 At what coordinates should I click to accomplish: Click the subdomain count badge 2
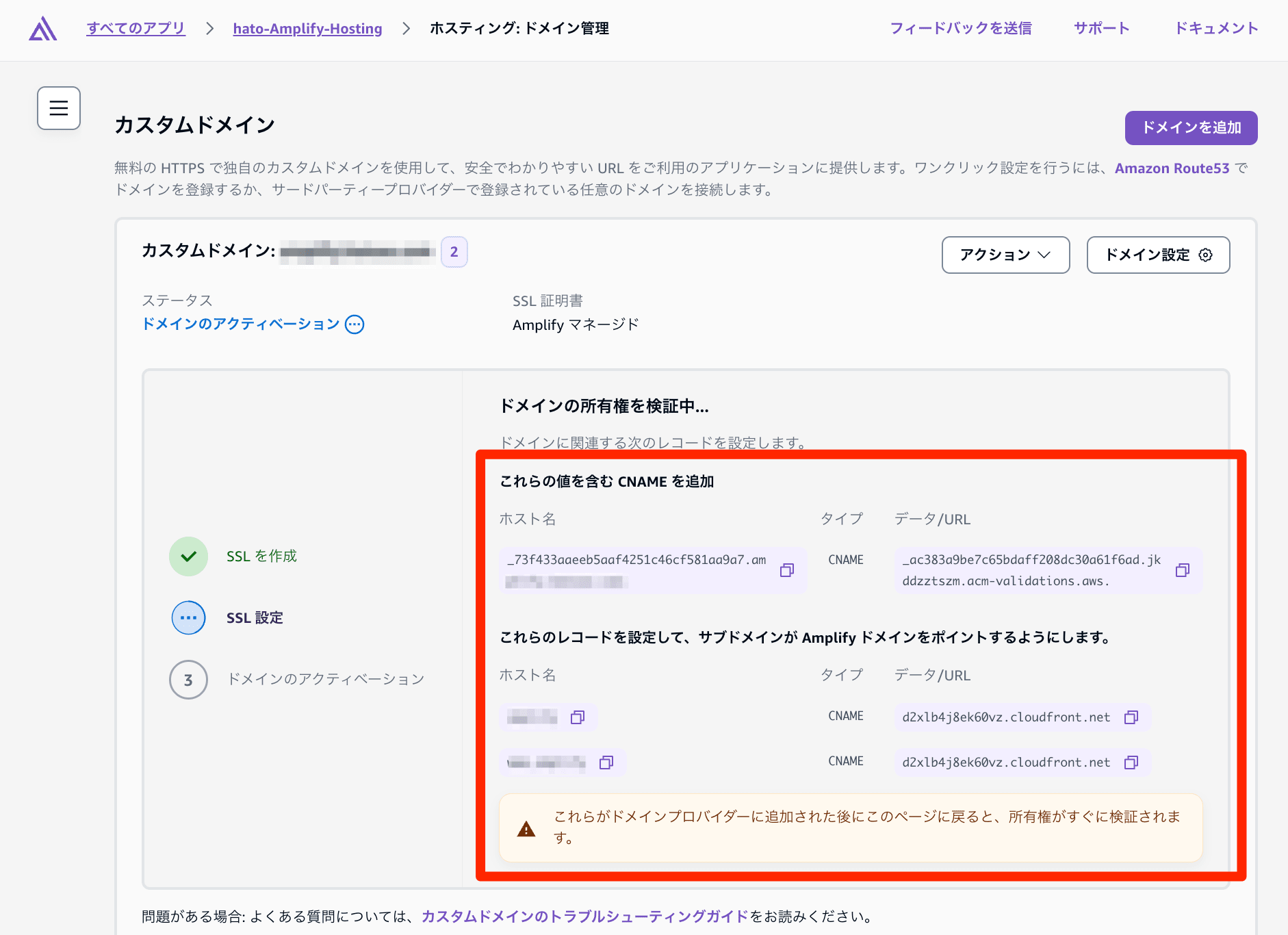tap(454, 252)
